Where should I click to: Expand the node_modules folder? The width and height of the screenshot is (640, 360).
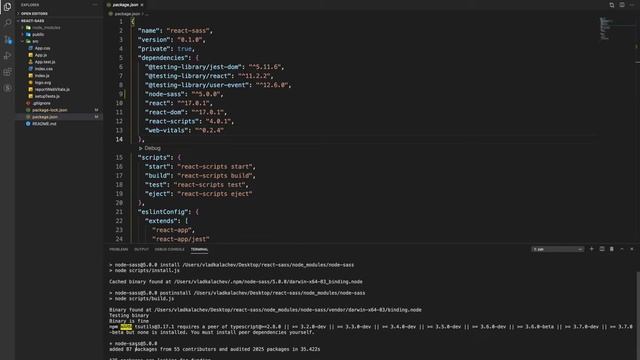click(x=46, y=27)
